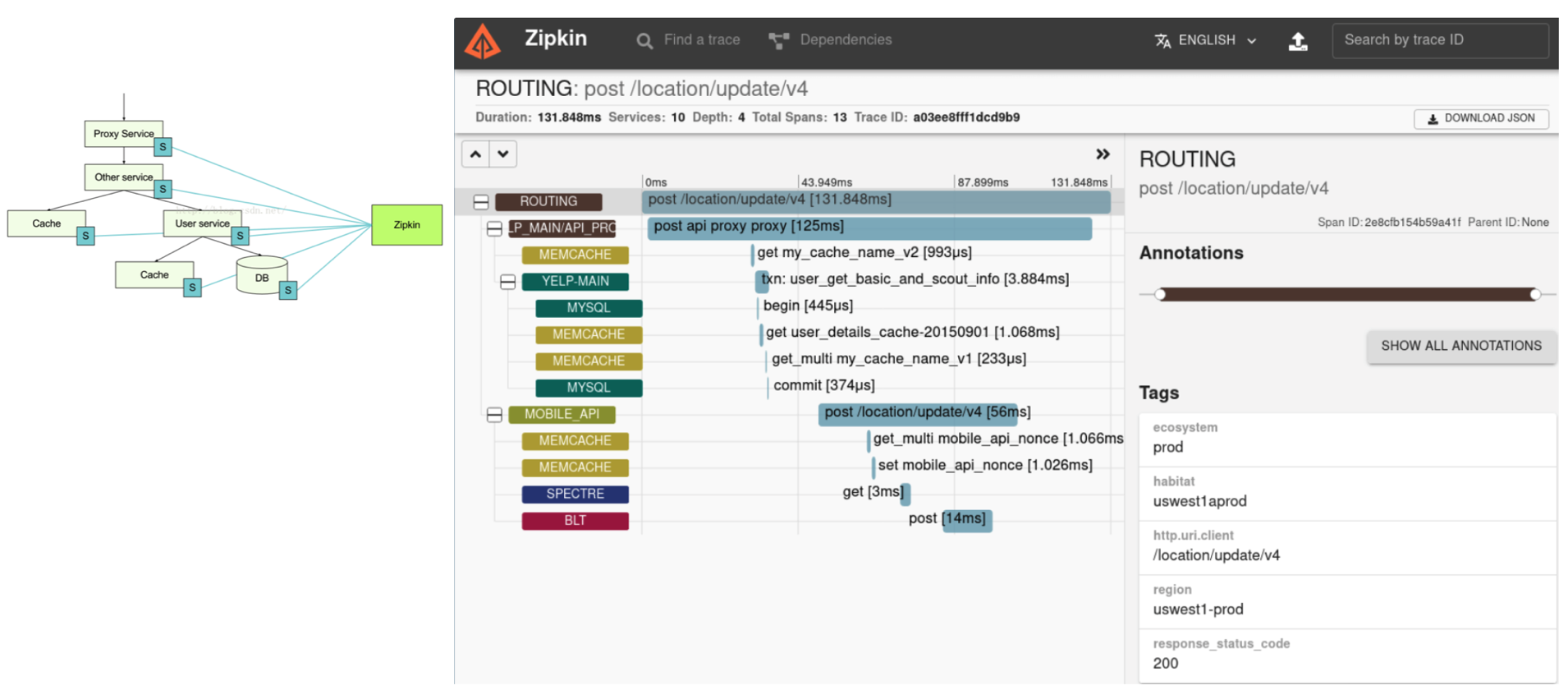Click the User service box in diagram
The width and height of the screenshot is (1568, 690).
coord(202,223)
